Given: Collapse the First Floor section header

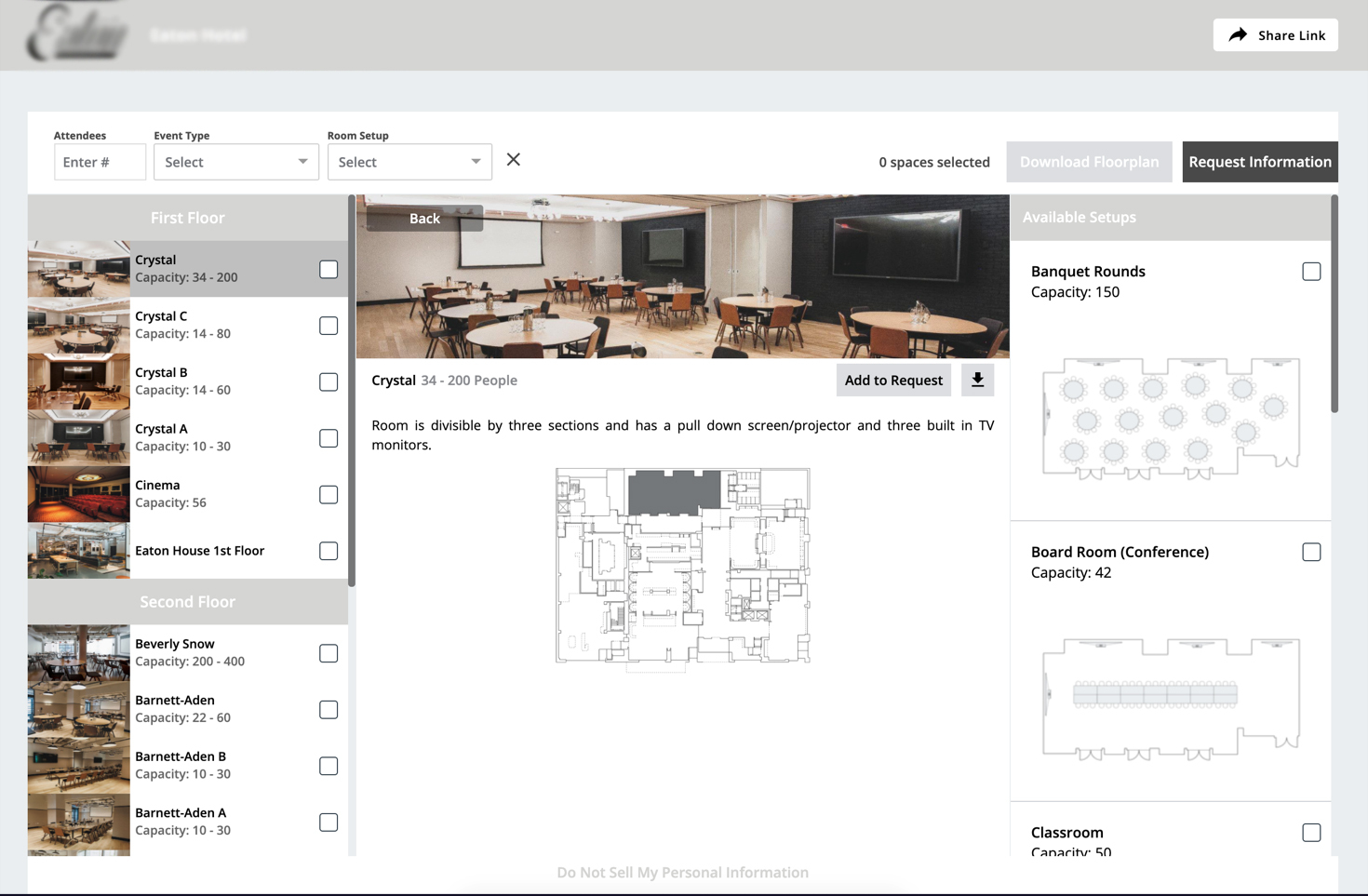Looking at the screenshot, I should click(x=188, y=218).
